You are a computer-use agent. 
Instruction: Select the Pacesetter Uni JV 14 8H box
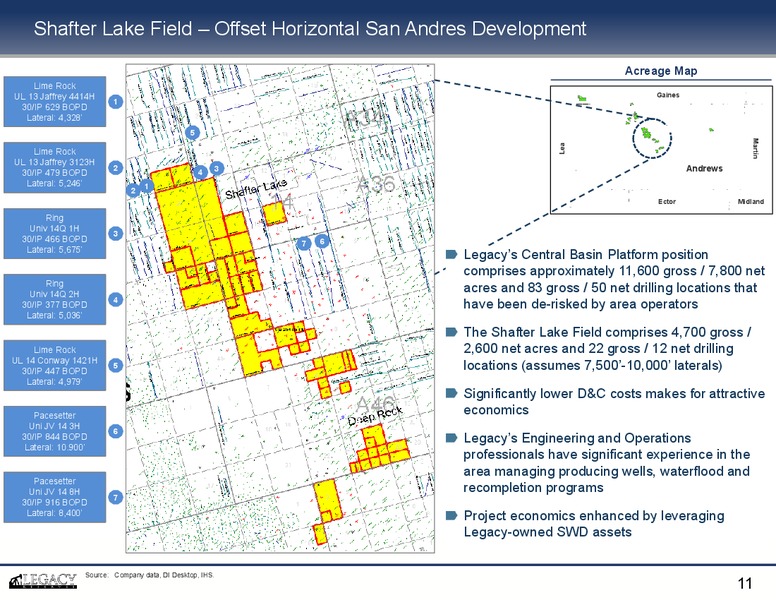coord(55,497)
